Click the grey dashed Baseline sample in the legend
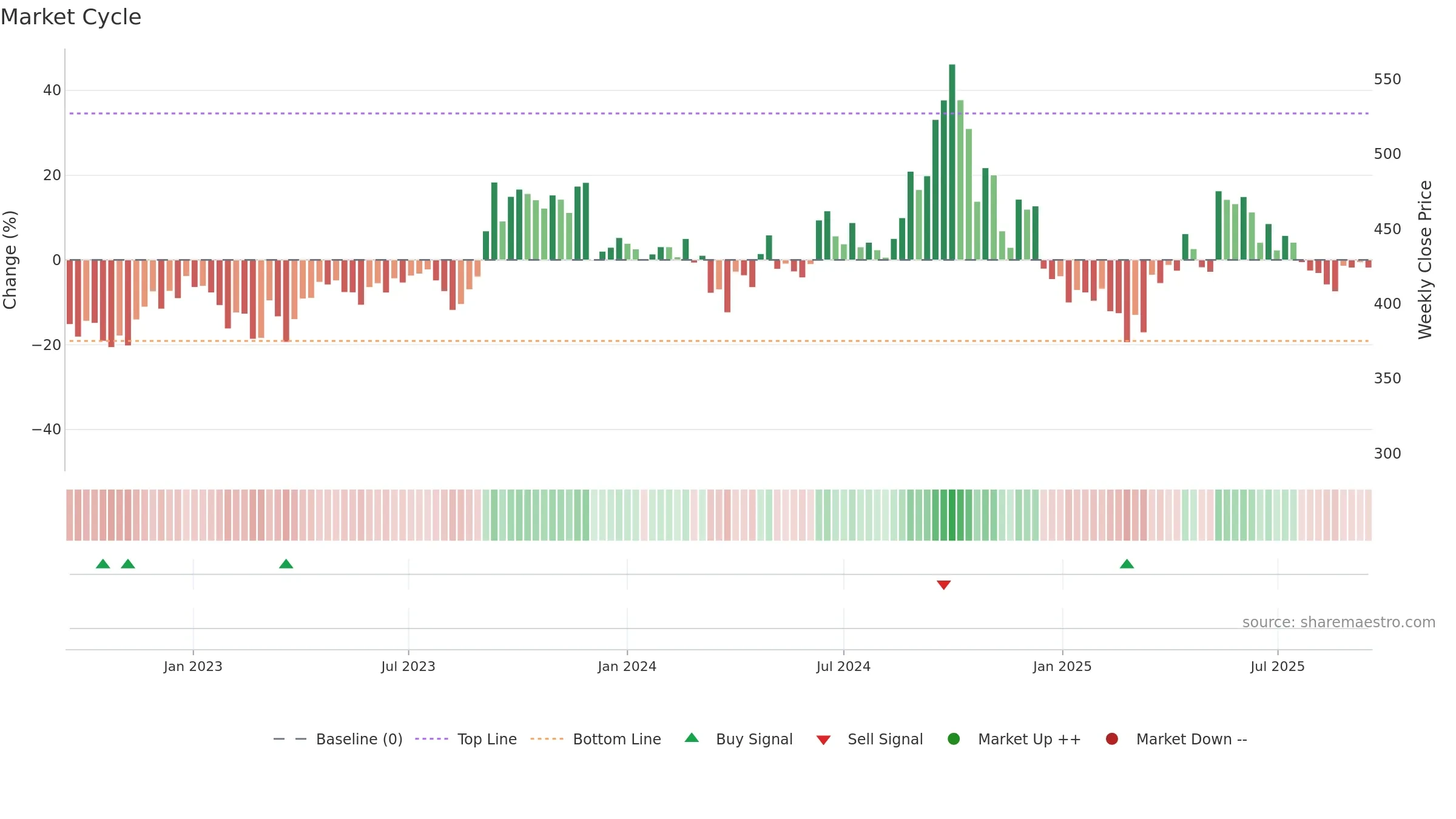1456x819 pixels. pyautogui.click(x=290, y=739)
